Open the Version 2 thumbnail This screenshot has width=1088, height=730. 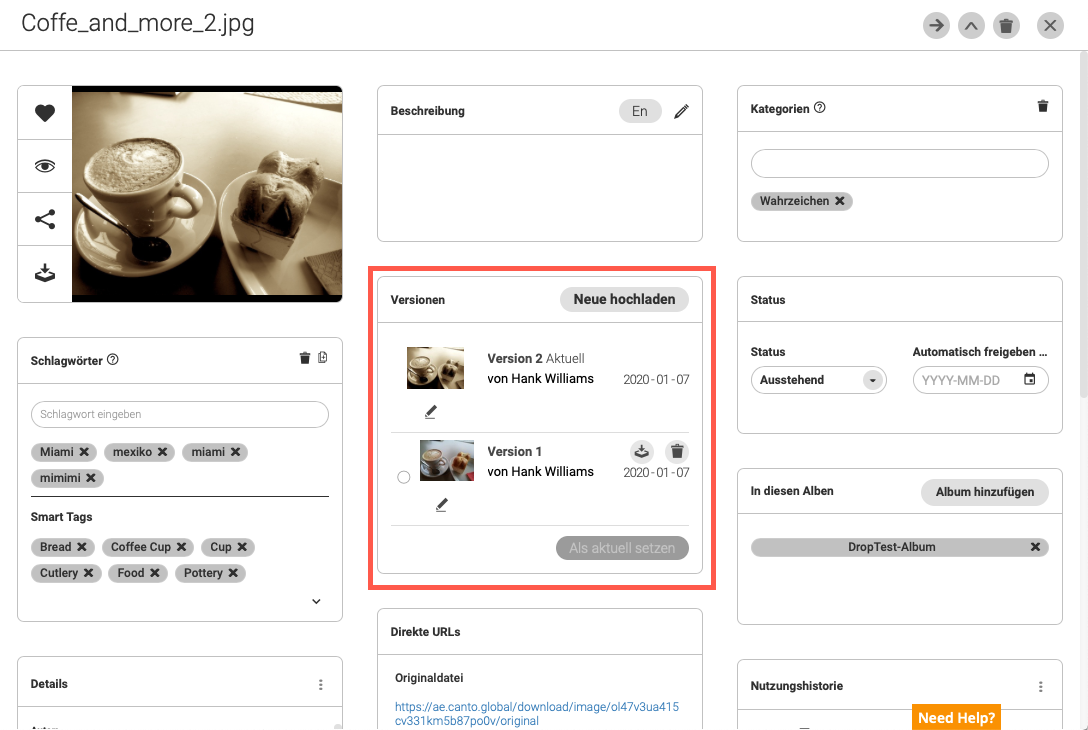(x=435, y=368)
